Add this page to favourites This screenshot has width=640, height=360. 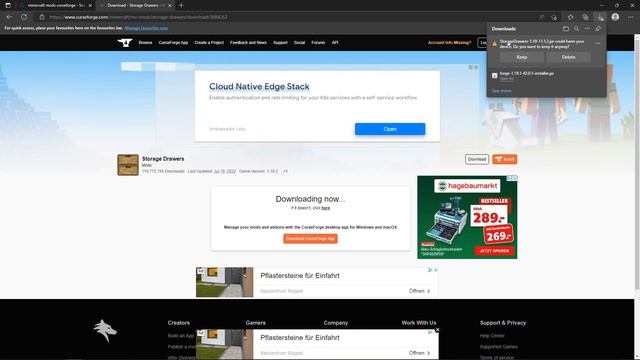(554, 17)
